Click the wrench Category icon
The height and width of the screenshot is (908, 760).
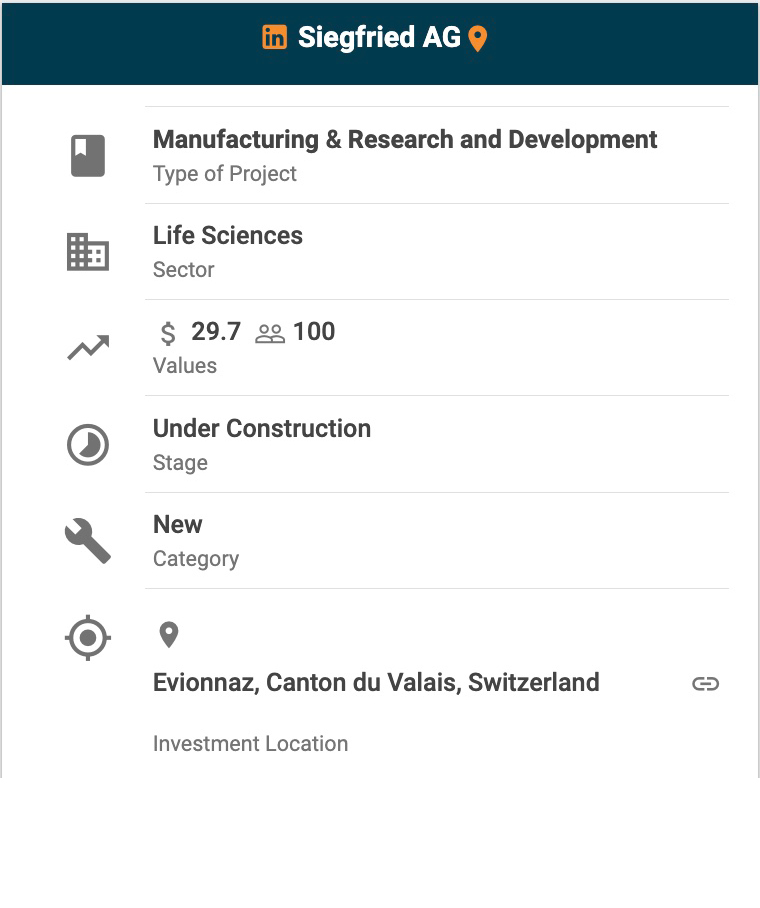pos(88,541)
